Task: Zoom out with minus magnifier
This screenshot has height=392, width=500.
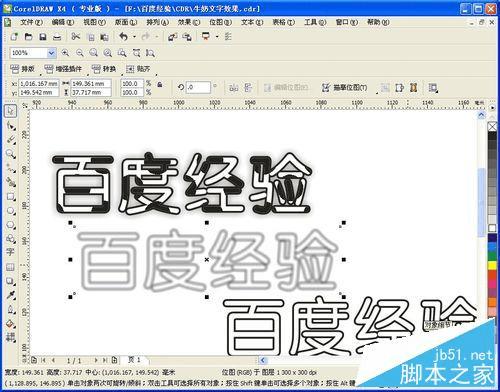Action: pyautogui.click(x=80, y=53)
